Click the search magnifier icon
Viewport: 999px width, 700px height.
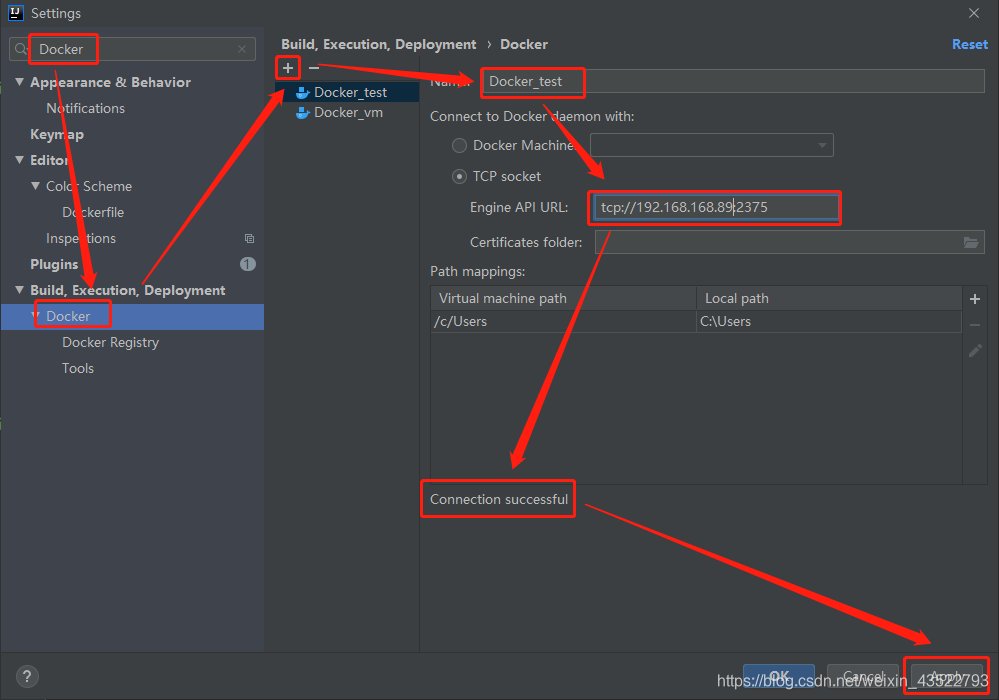point(21,49)
